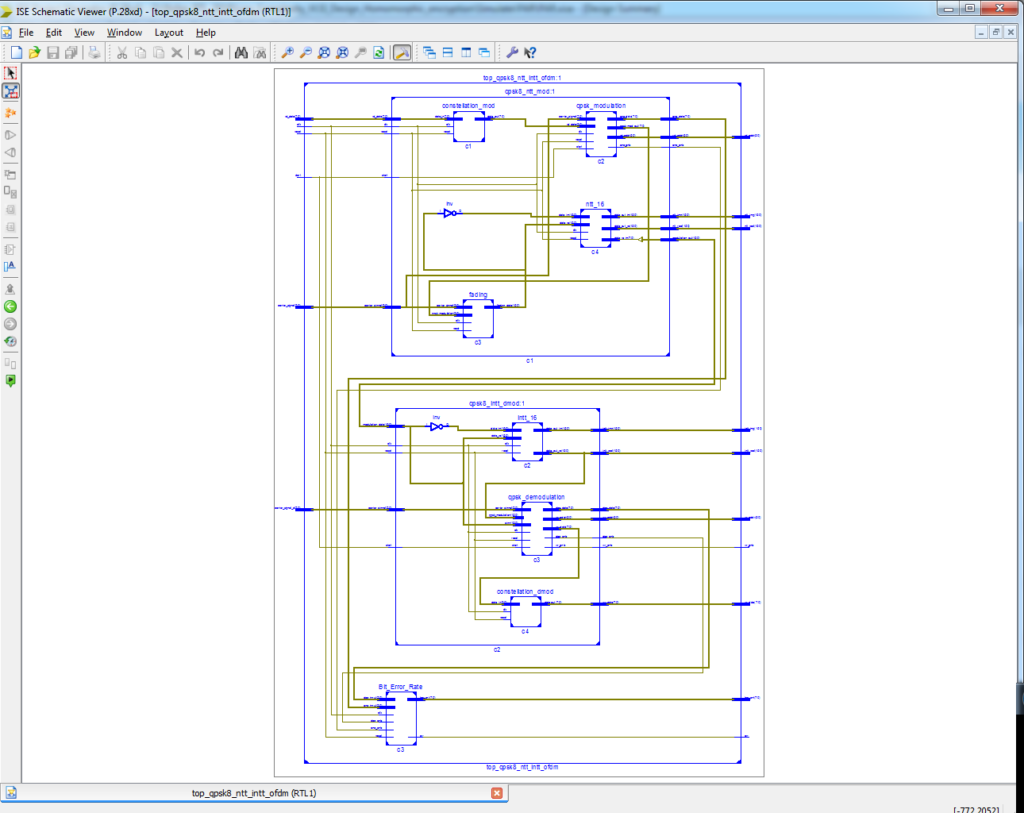Select the Zoom In tool on the toolbar
Screen dimensions: 1024x813
point(286,52)
